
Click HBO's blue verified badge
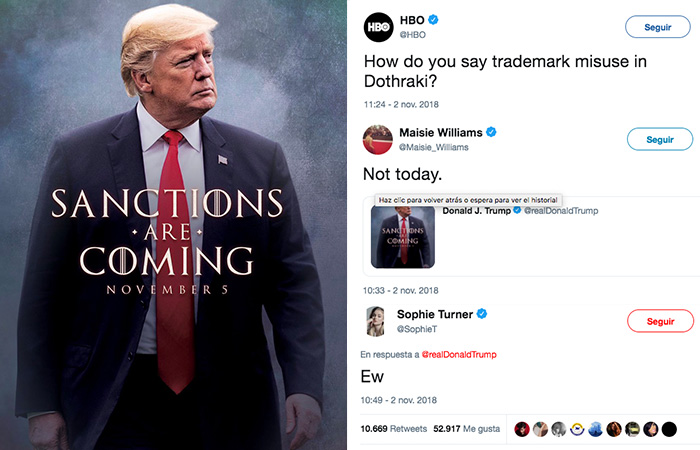[433, 20]
